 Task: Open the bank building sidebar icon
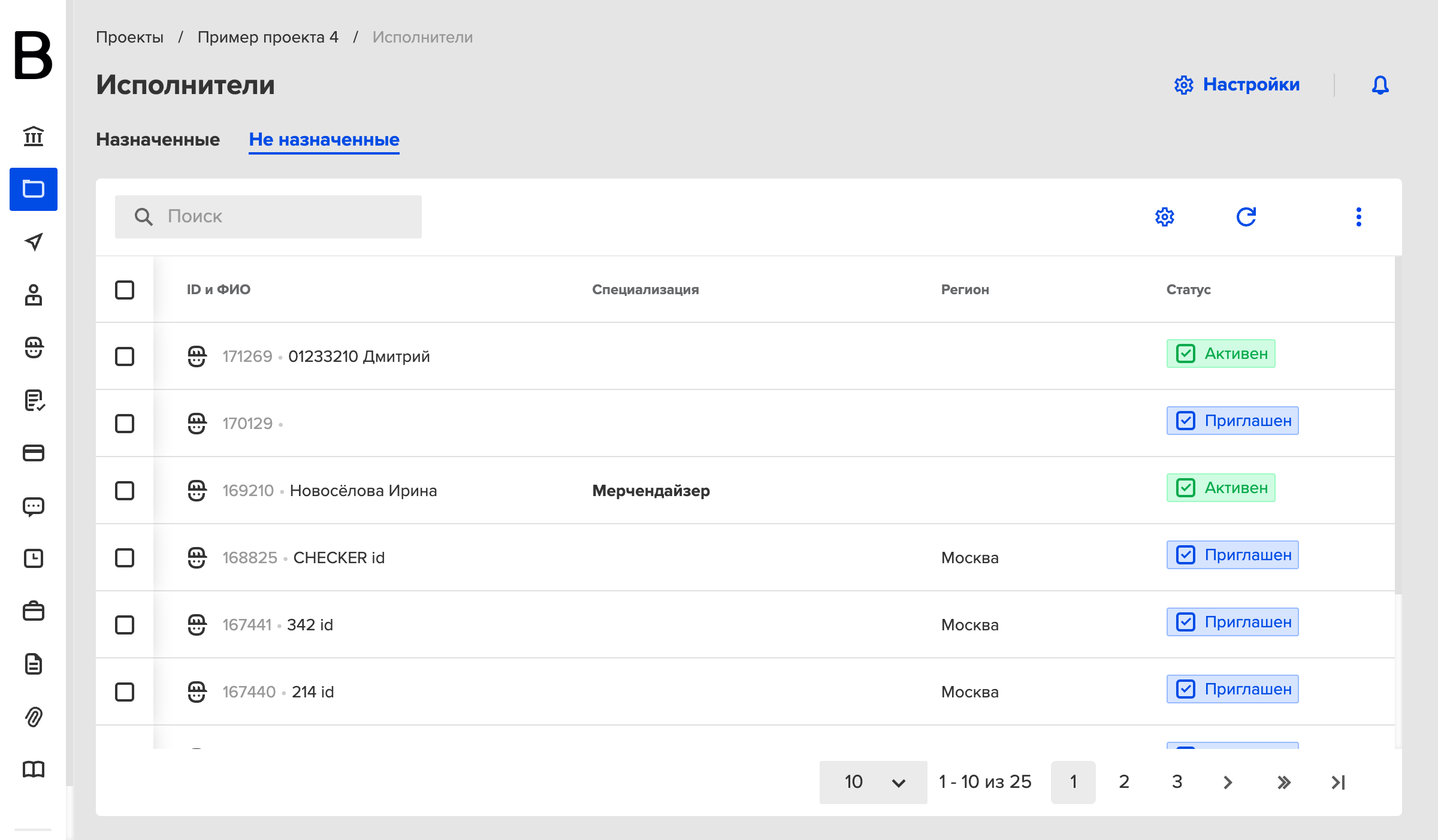pos(34,136)
